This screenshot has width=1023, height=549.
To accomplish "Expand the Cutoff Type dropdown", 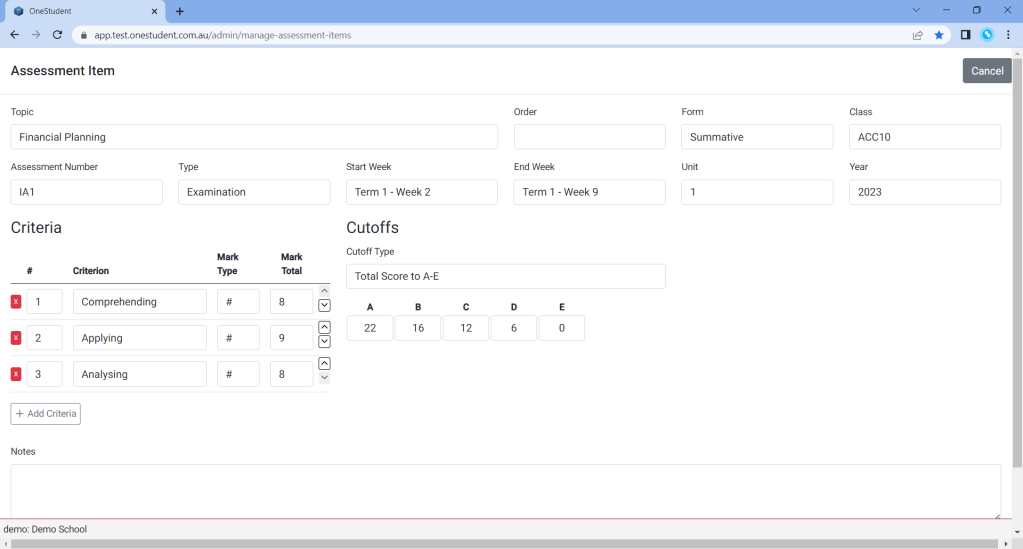I will point(505,276).
